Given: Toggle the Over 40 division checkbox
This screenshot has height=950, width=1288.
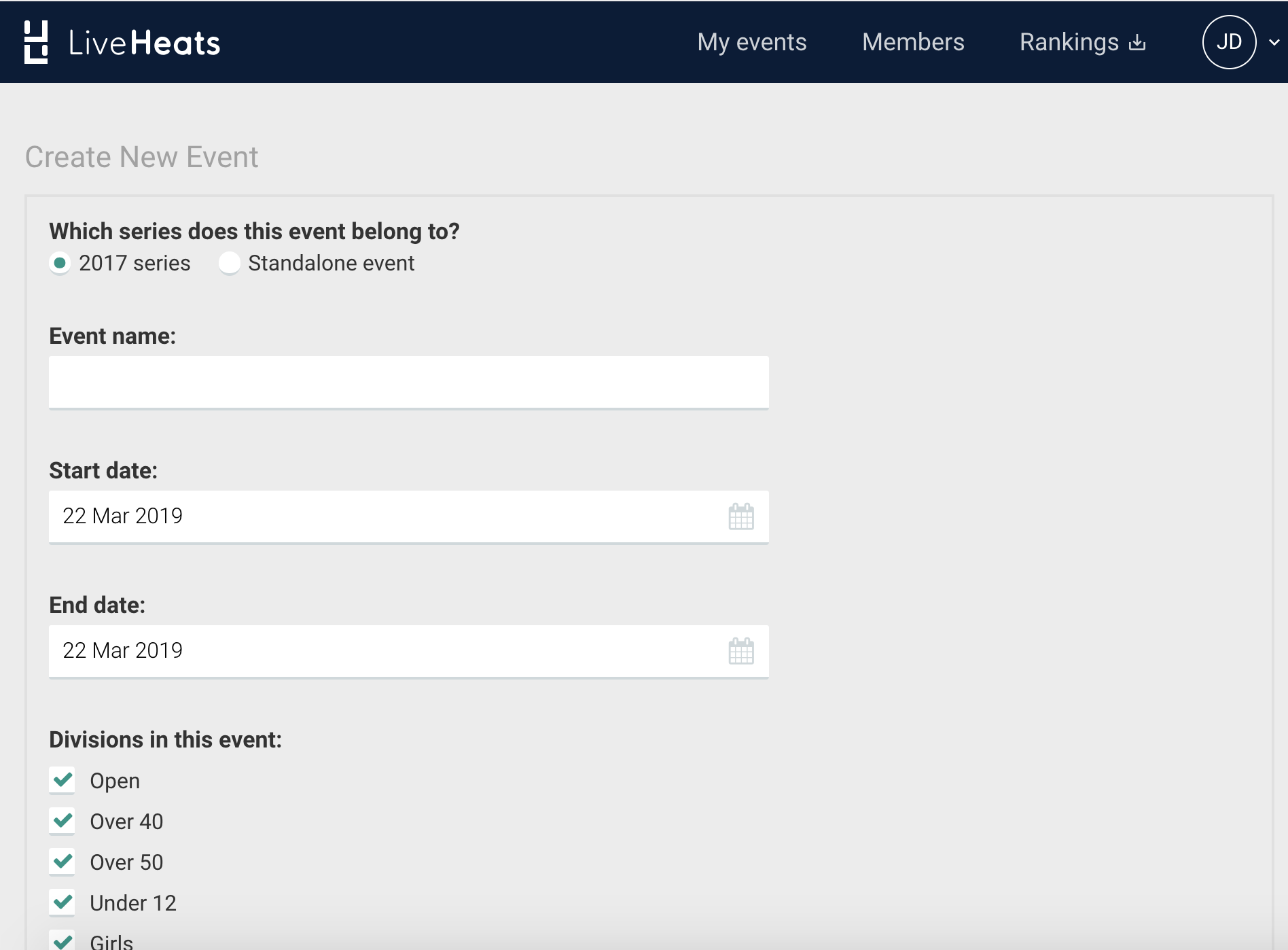Looking at the screenshot, I should 62,821.
